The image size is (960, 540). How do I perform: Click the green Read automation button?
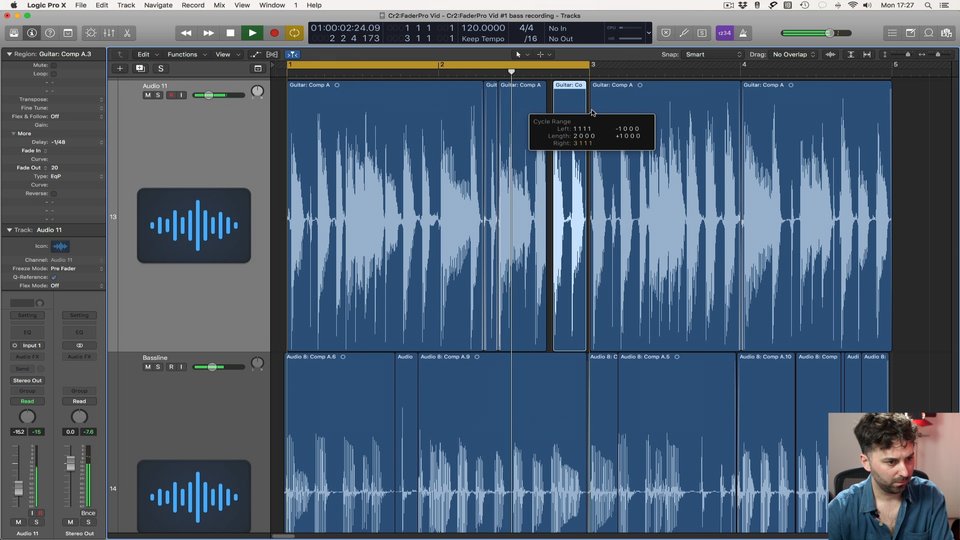coord(27,402)
